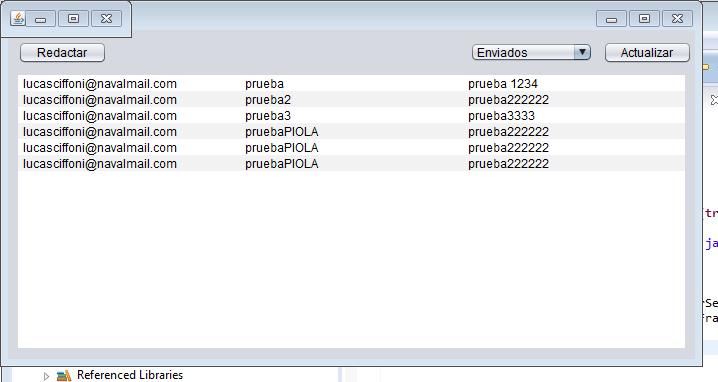The width and height of the screenshot is (718, 382).
Task: Close the mail window at top right
Action: (x=677, y=19)
